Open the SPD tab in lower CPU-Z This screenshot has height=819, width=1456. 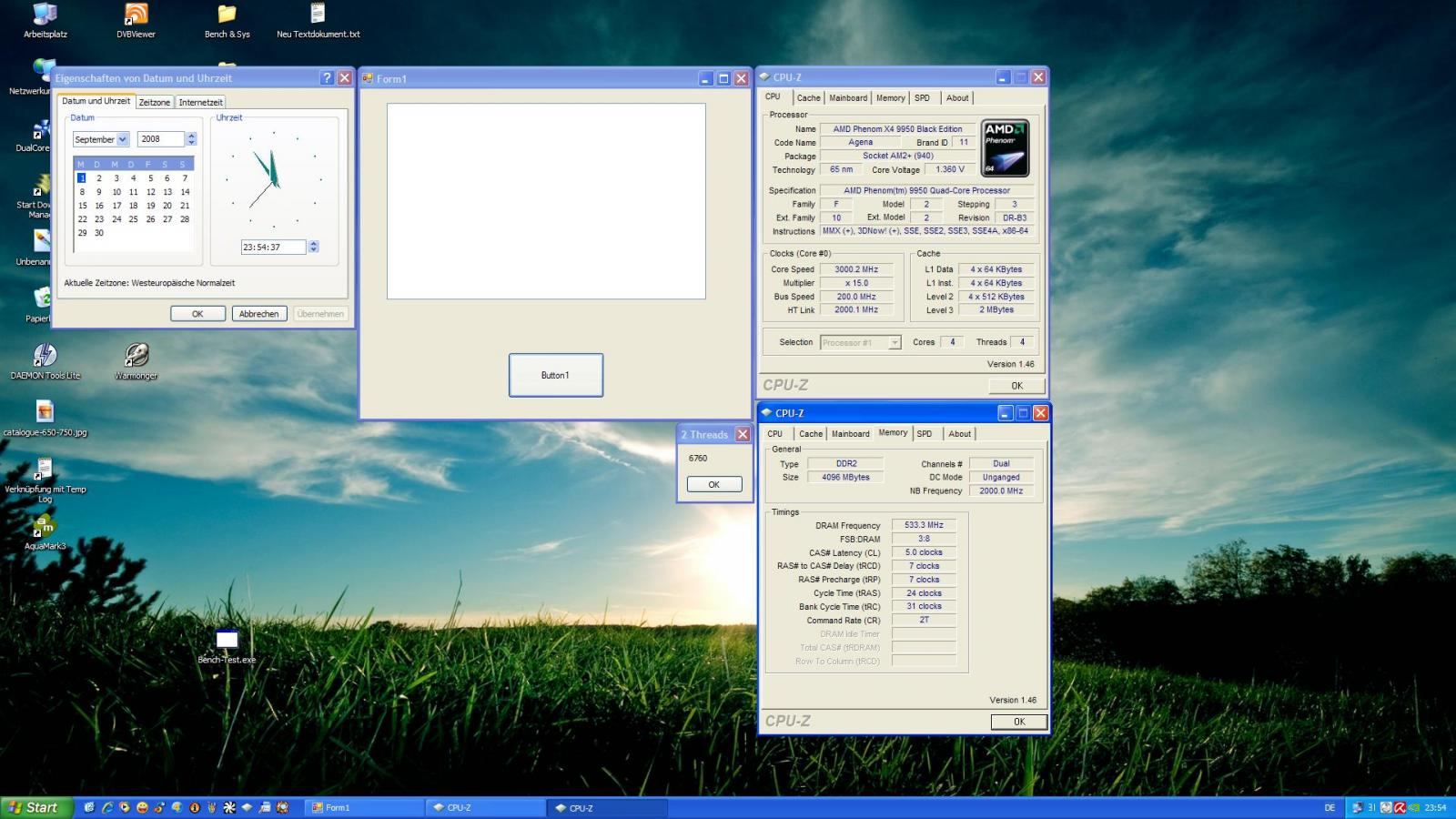[x=925, y=434]
